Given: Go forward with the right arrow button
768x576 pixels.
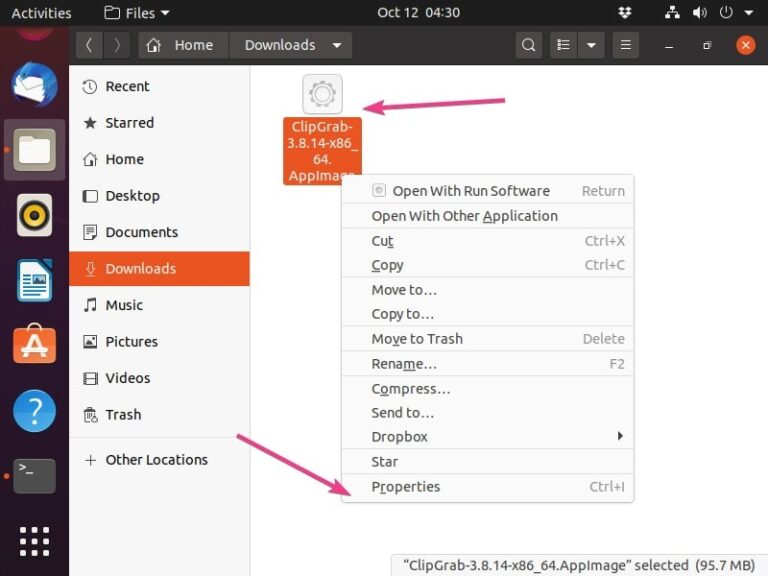Looking at the screenshot, I should 117,45.
